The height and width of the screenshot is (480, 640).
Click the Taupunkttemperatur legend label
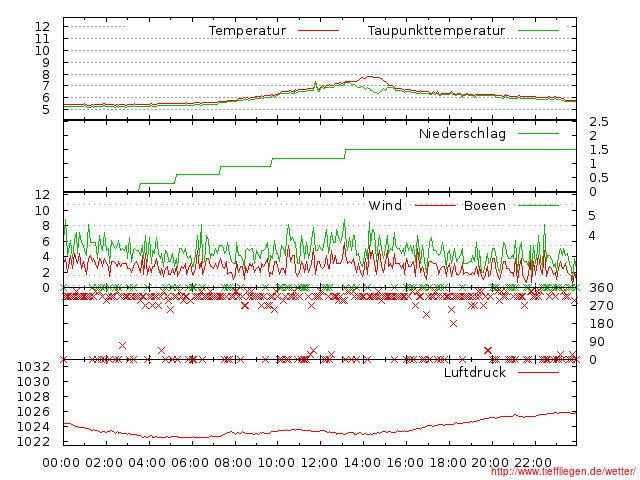click(x=436, y=31)
